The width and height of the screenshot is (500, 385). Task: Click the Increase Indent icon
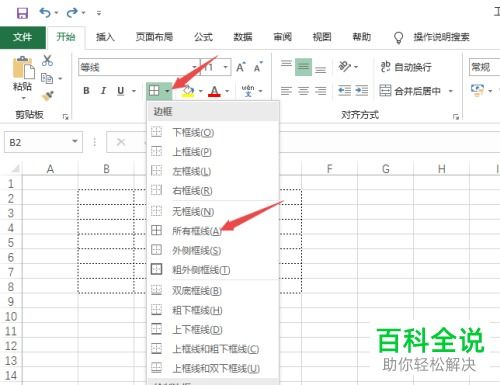(x=362, y=91)
